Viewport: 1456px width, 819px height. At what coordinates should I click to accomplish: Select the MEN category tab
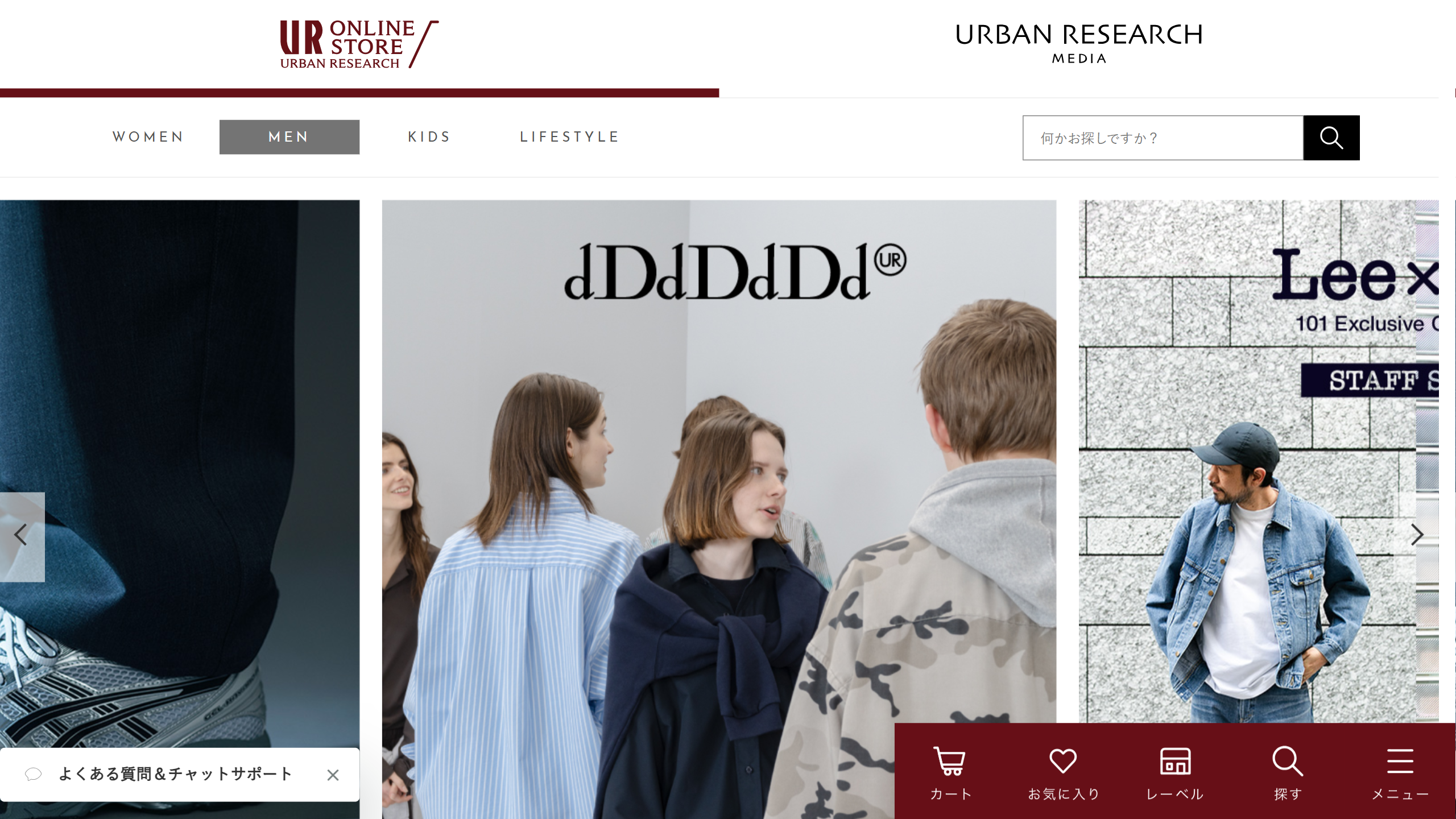(x=289, y=137)
